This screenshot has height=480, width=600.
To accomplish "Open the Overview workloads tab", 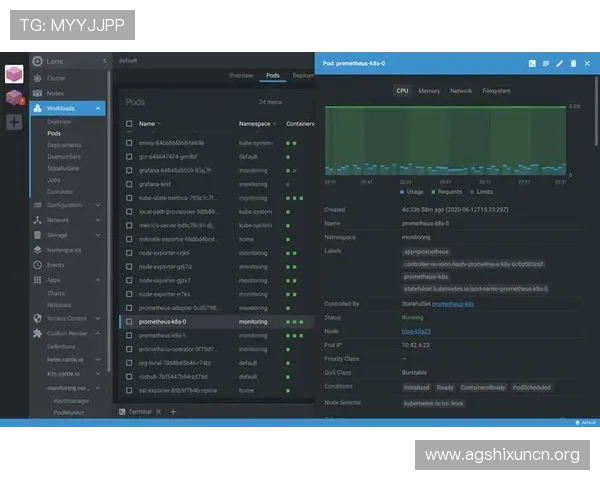I will 241,75.
